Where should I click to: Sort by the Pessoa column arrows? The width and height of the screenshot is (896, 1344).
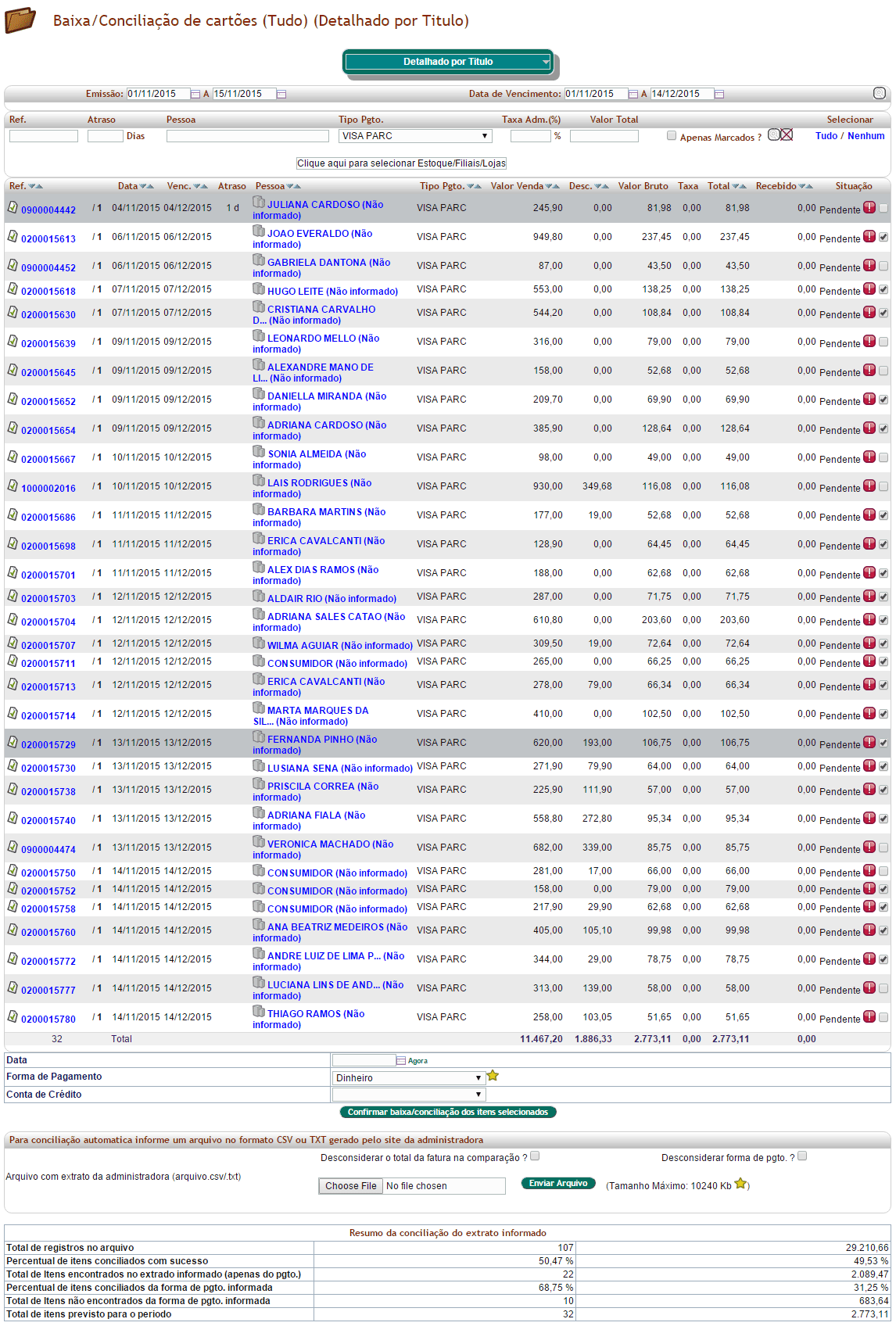pos(294,187)
